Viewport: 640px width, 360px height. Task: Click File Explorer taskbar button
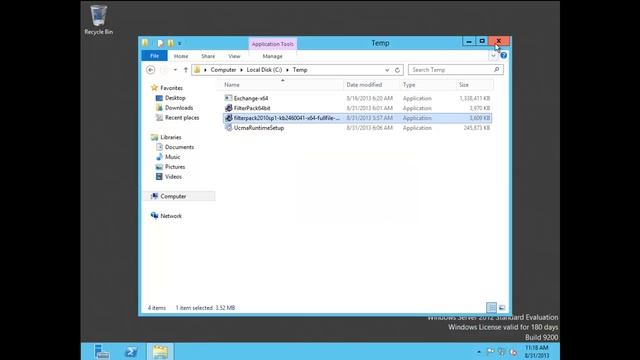pos(160,352)
